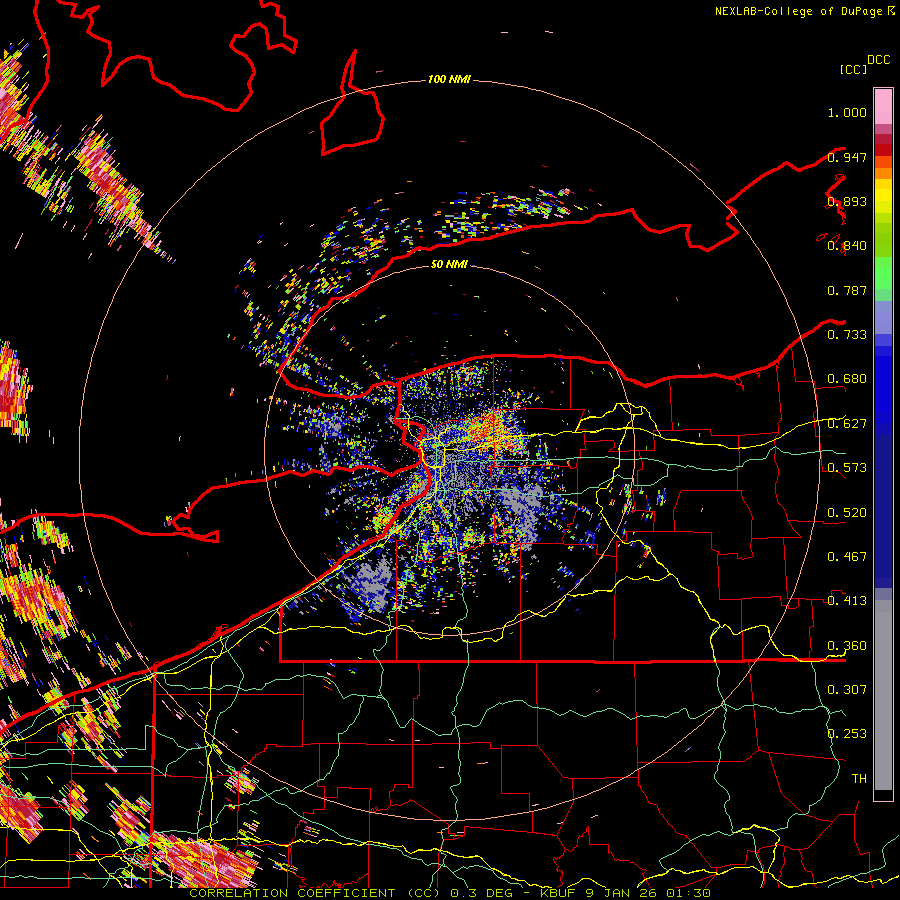This screenshot has width=900, height=900.
Task: Click the 0.467 scale value
Action: coord(847,557)
